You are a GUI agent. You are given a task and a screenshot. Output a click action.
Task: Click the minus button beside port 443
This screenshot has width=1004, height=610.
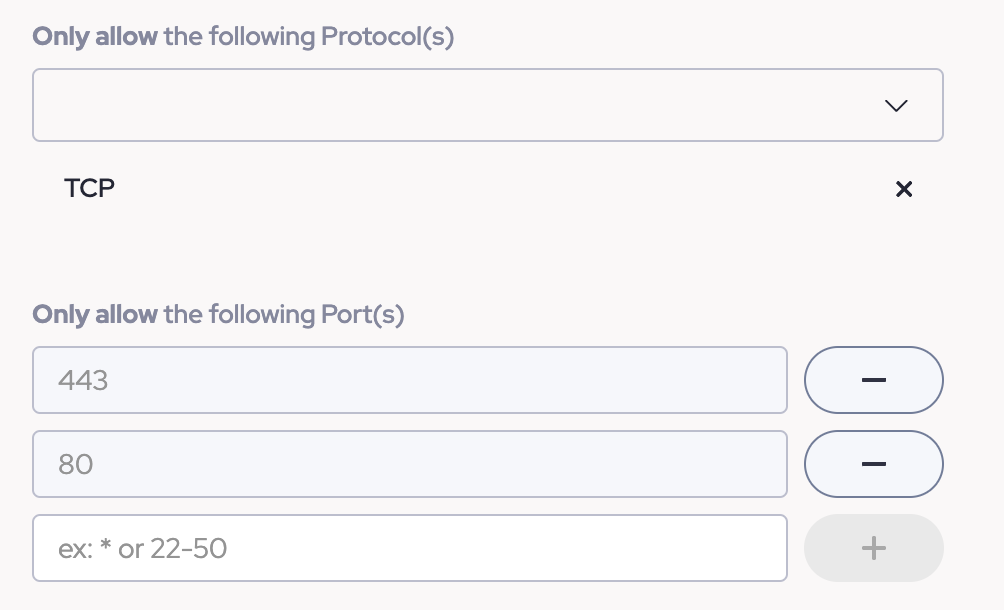873,380
